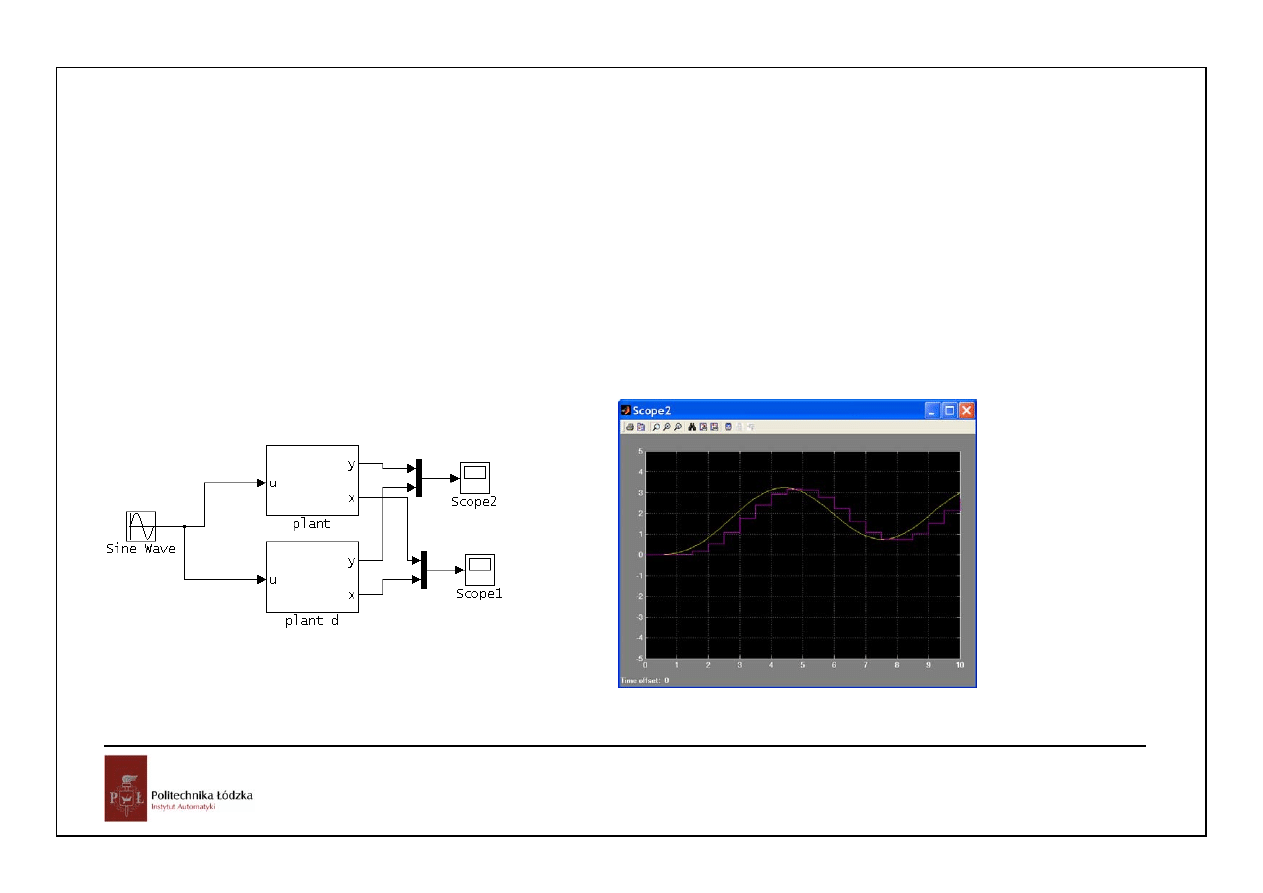
Task: Open Scope2 Parameters dialog icon
Action: point(640,427)
